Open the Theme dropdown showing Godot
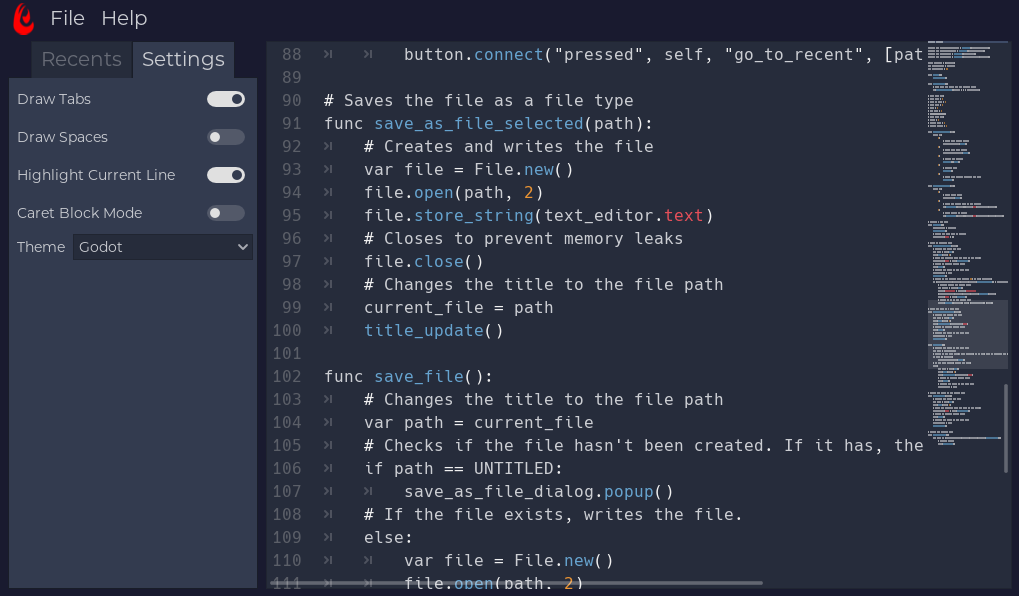The height and width of the screenshot is (596, 1019). coord(162,247)
